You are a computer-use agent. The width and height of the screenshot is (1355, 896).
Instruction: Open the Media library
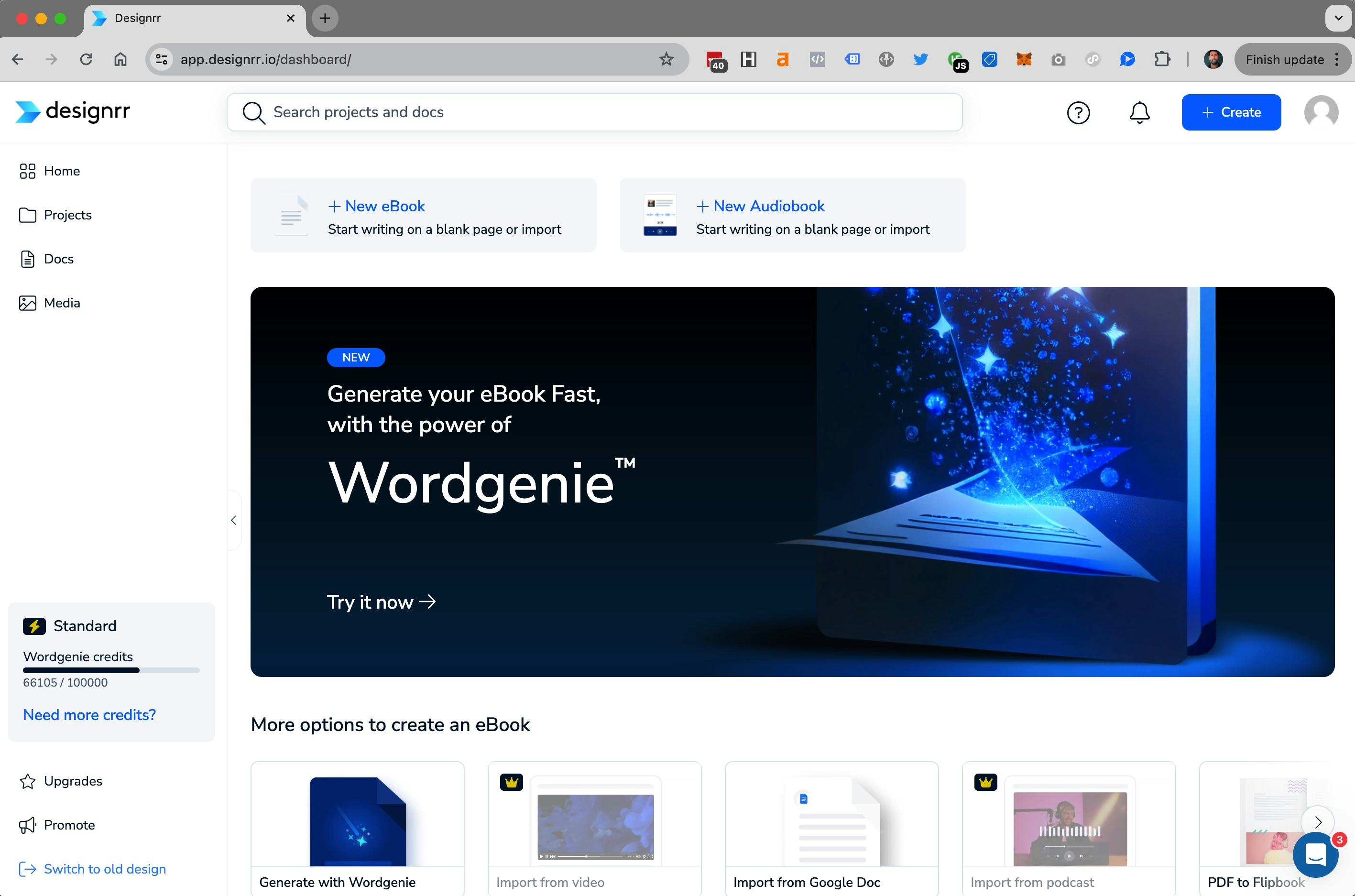pos(62,303)
